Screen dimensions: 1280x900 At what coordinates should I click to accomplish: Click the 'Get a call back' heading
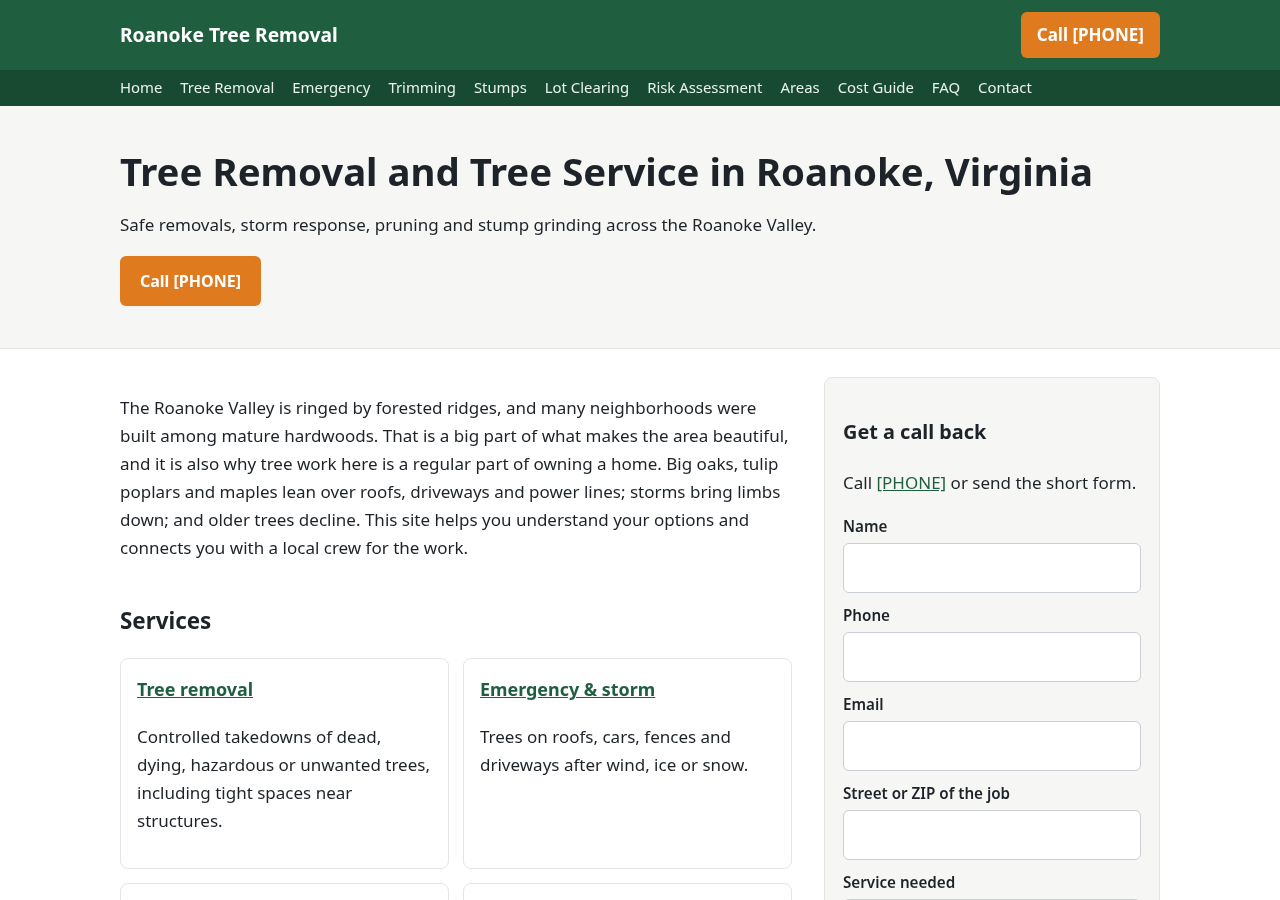pos(914,432)
